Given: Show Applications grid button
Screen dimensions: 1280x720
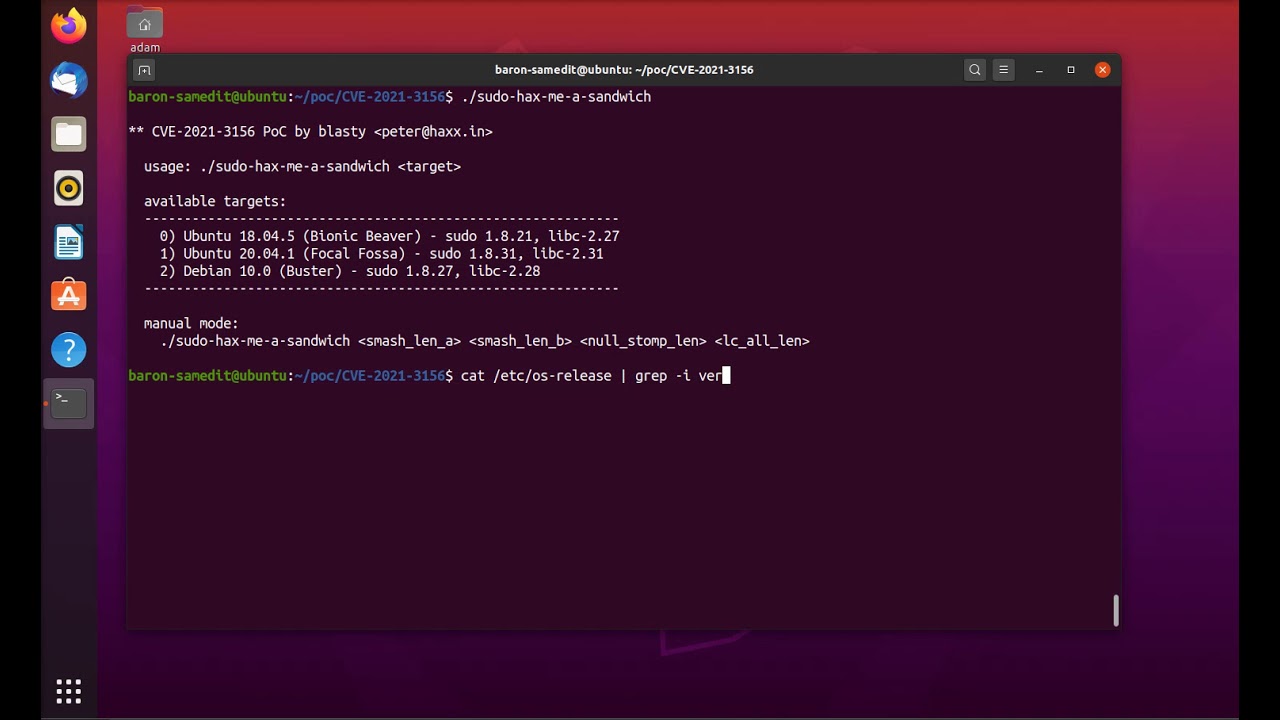Looking at the screenshot, I should coord(69,691).
